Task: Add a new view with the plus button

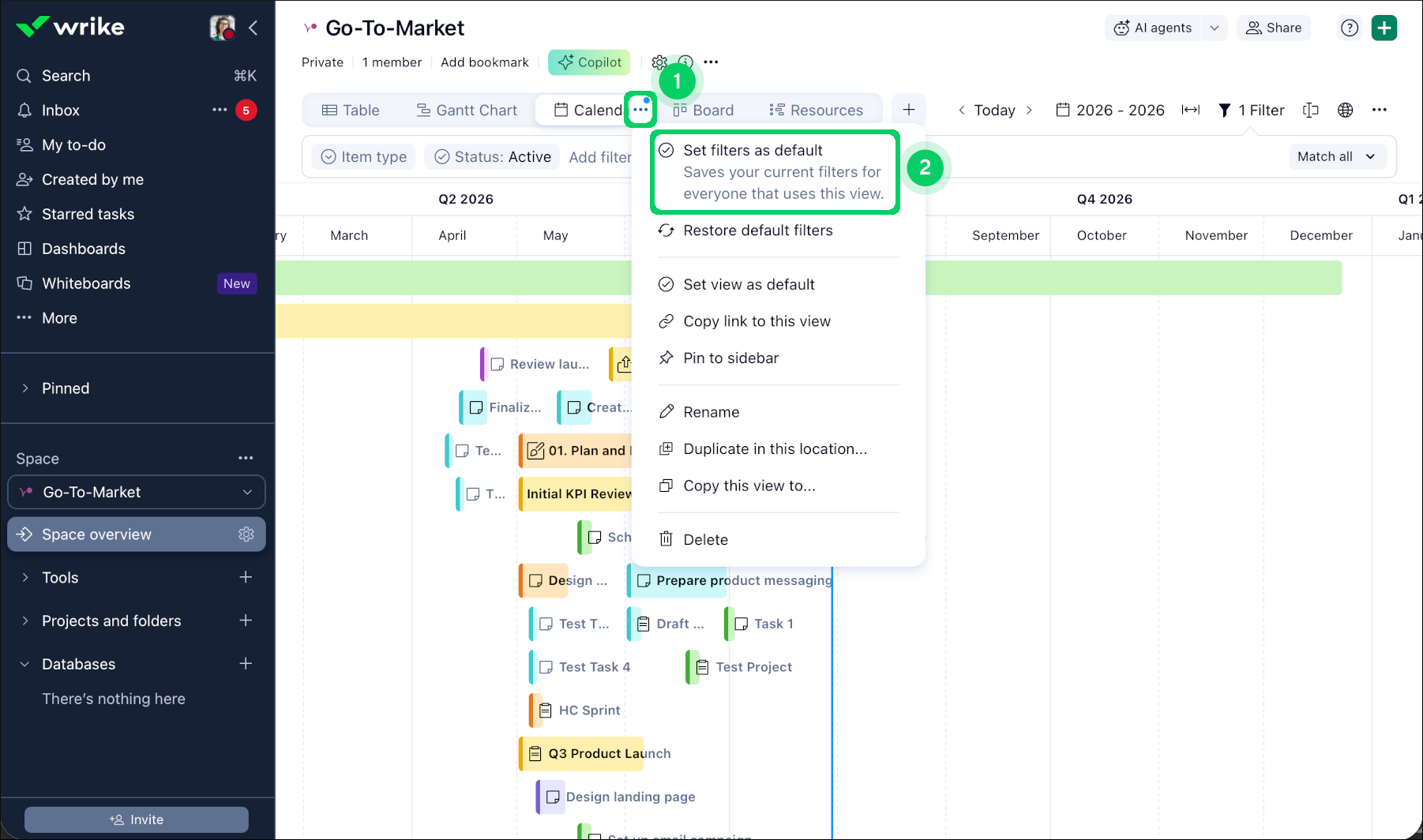Action: click(909, 111)
